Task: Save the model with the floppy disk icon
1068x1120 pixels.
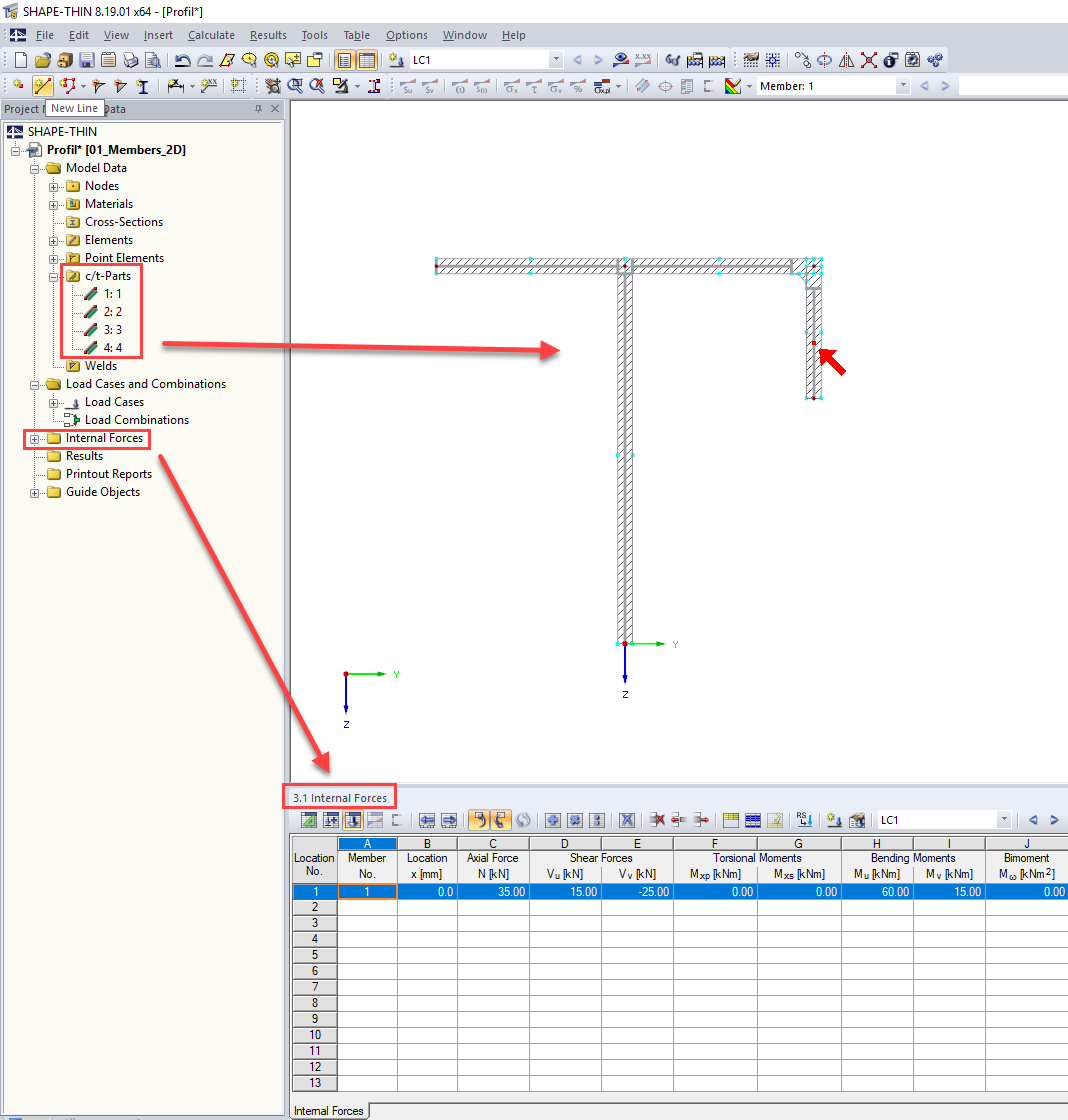Action: (x=86, y=60)
